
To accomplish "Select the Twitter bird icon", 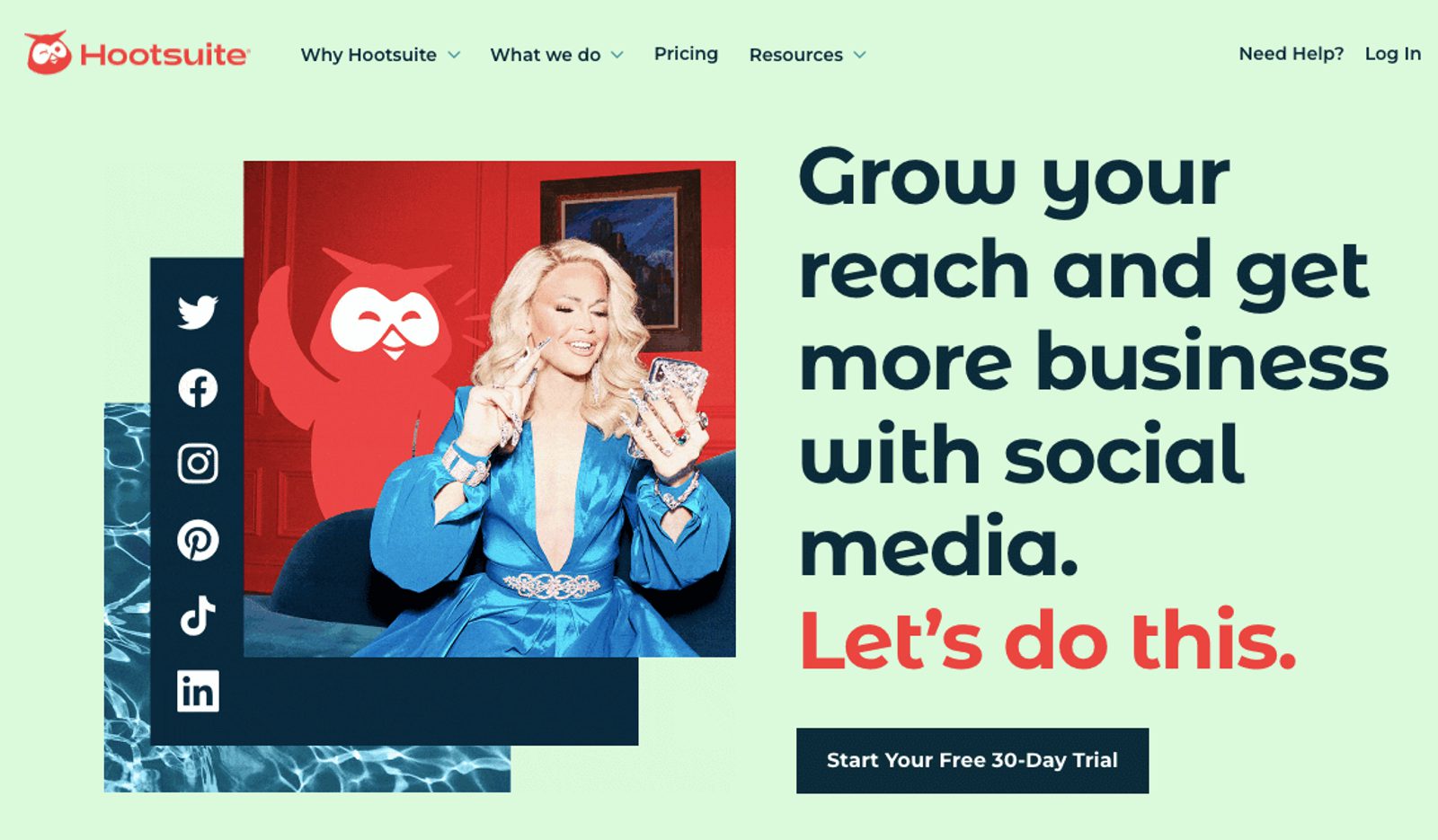I will coord(198,313).
